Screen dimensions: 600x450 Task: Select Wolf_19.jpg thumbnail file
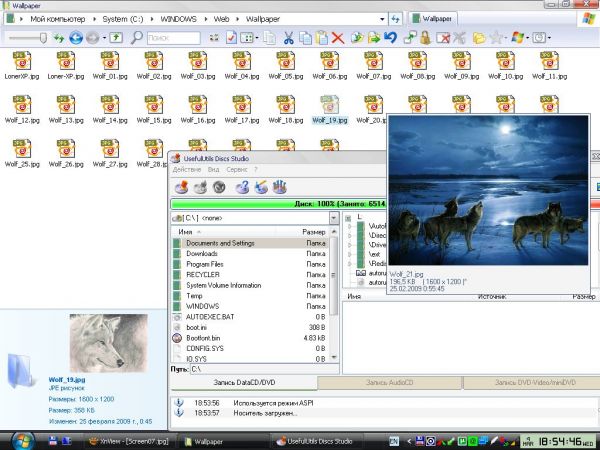[x=329, y=107]
